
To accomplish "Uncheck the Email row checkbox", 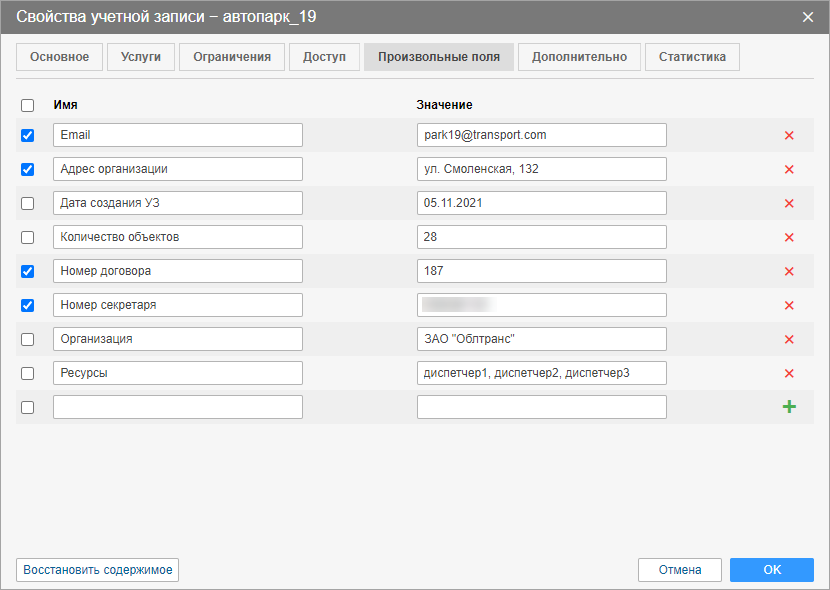I will [x=27, y=135].
